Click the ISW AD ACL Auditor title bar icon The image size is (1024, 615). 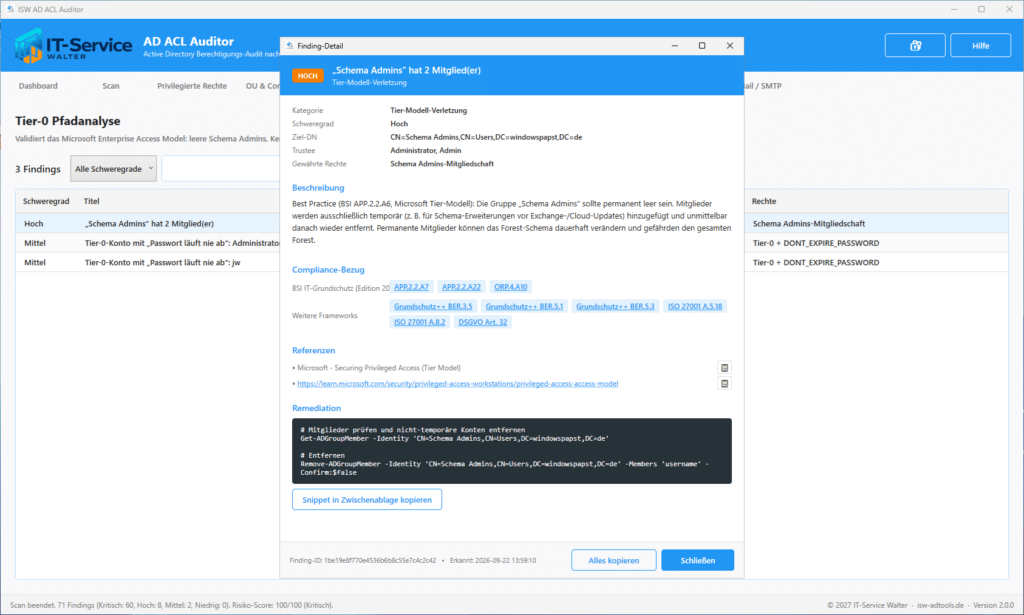10,9
